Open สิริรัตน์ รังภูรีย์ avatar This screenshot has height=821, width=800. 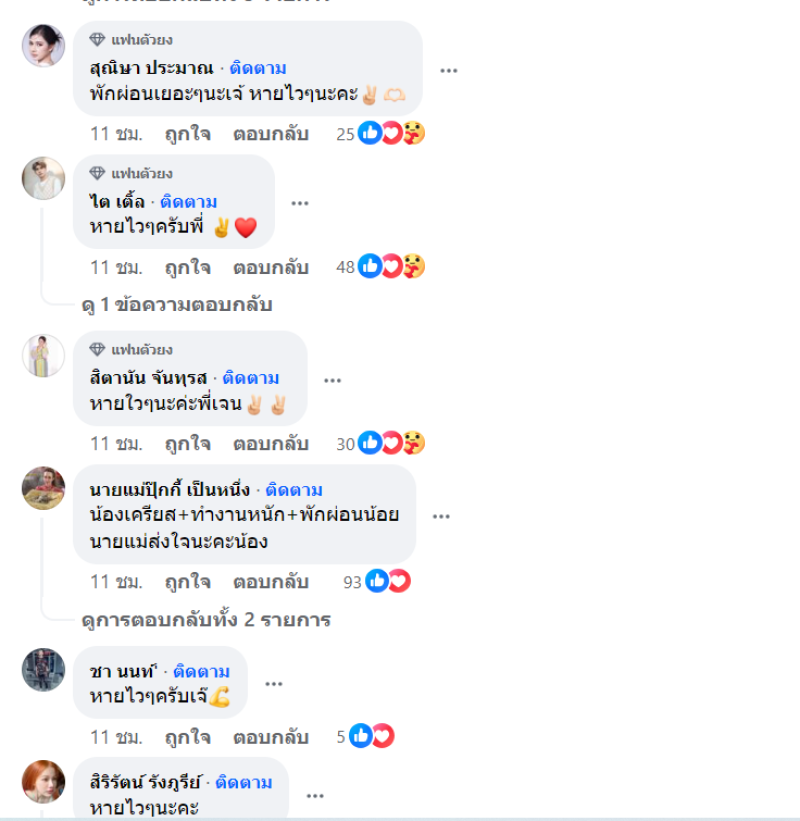pyautogui.click(x=43, y=782)
